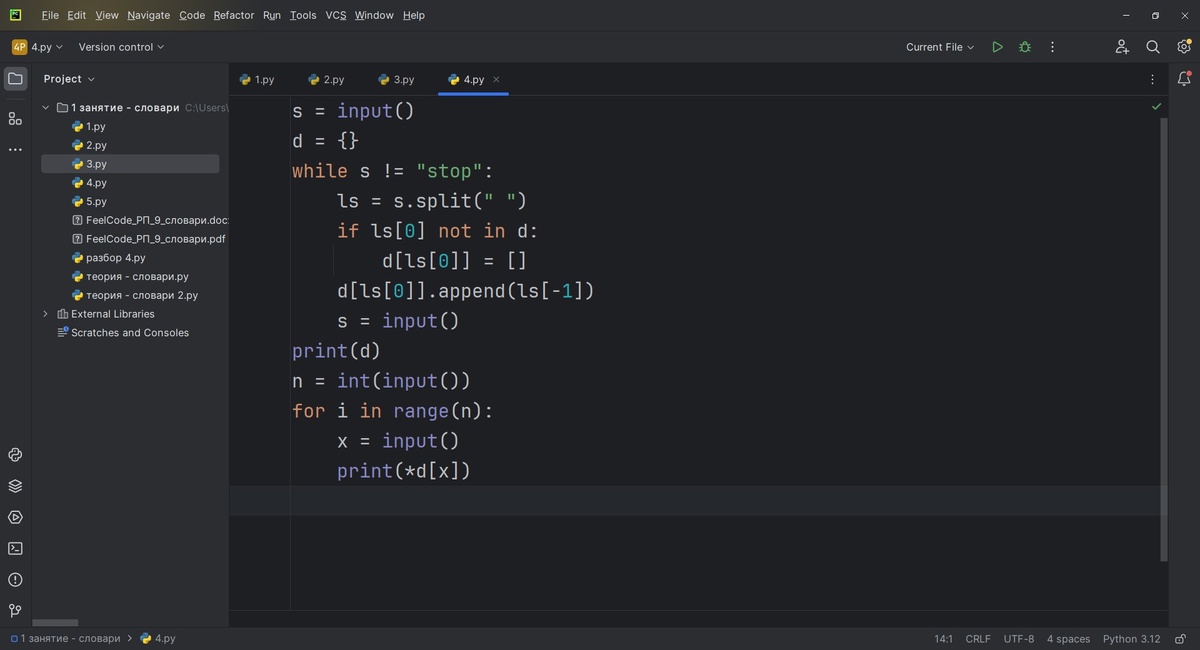
Task: Open the Services tool window
Action: click(14, 517)
